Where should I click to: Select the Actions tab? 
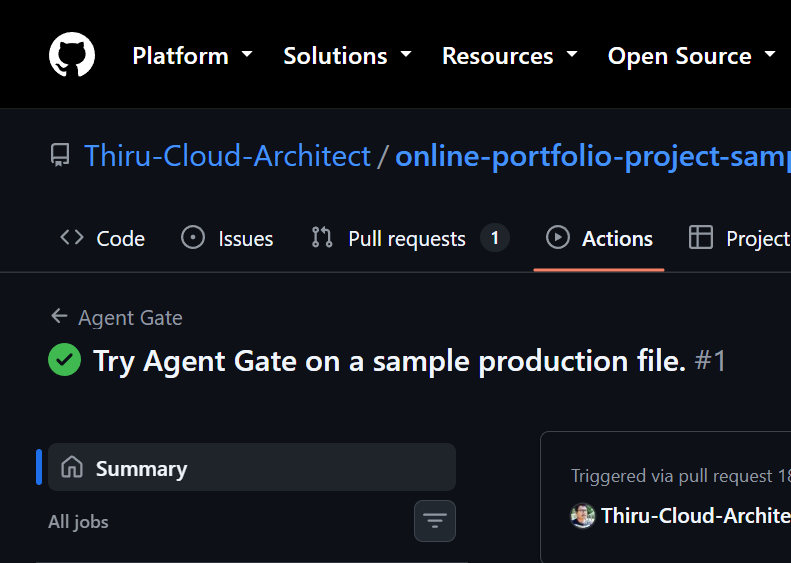click(x=599, y=239)
